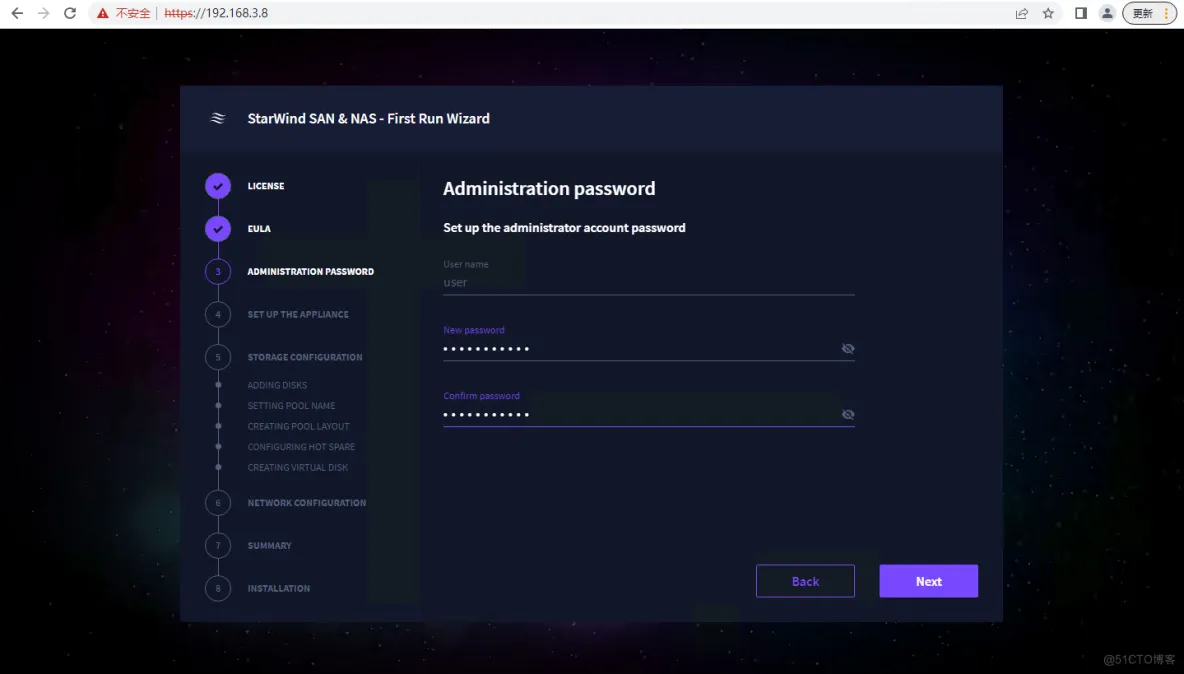
Task: Select Configuring Hot Spare sub-step
Action: tap(301, 447)
